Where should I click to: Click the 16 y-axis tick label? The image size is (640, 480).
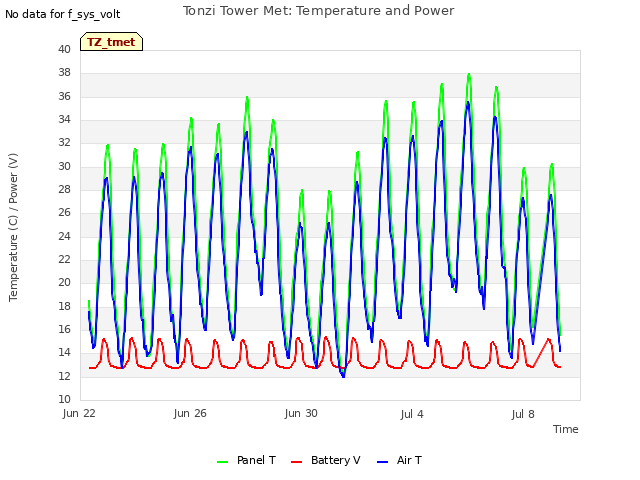tap(64, 329)
